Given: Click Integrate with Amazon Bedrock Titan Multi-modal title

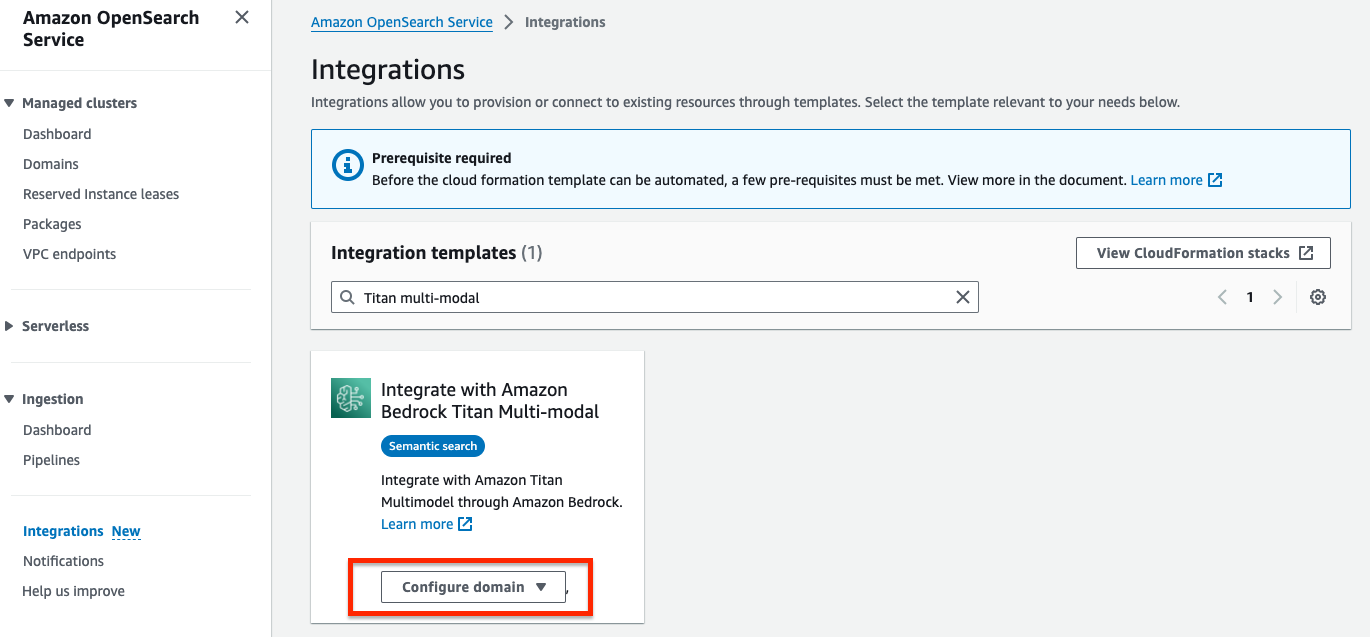Looking at the screenshot, I should click(x=490, y=400).
